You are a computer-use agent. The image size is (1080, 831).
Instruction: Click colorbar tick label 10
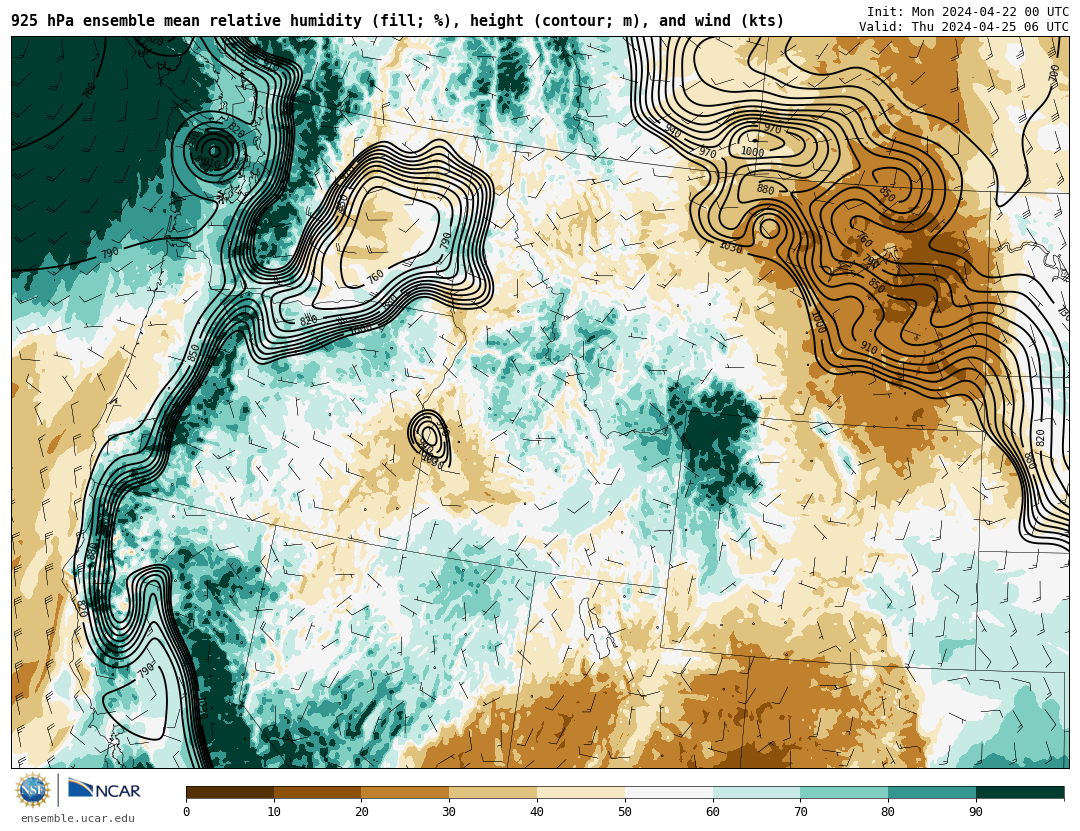click(274, 812)
